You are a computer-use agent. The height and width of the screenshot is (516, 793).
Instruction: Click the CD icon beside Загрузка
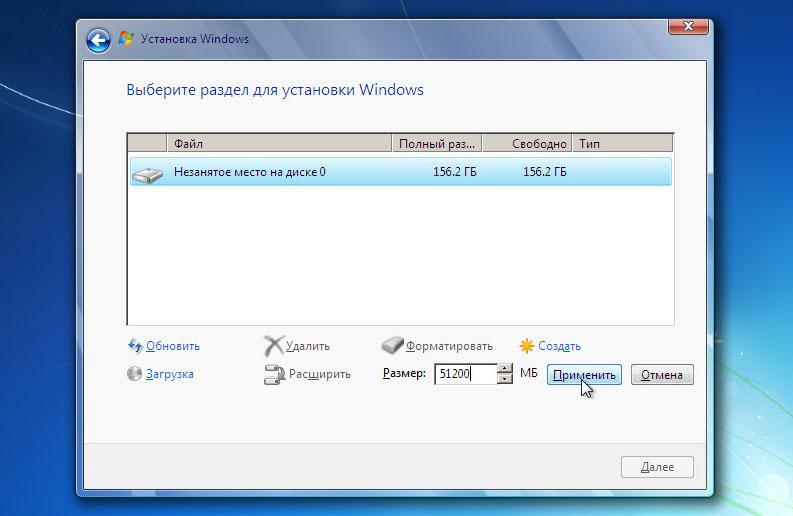click(135, 374)
